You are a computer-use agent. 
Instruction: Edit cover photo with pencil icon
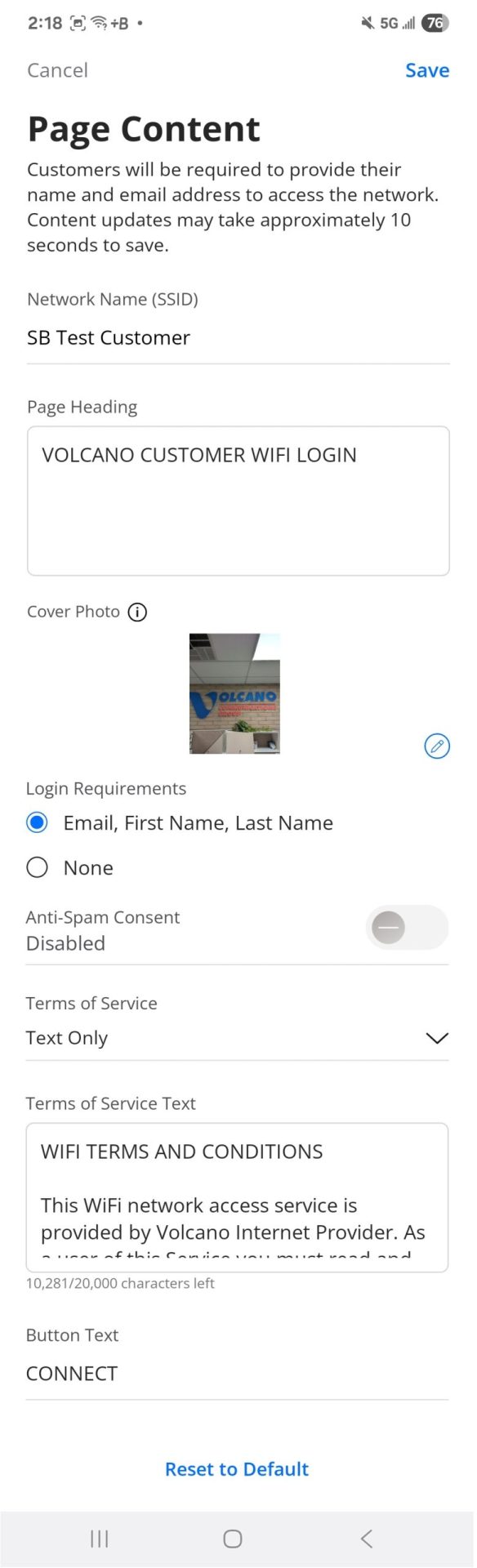coord(438,746)
